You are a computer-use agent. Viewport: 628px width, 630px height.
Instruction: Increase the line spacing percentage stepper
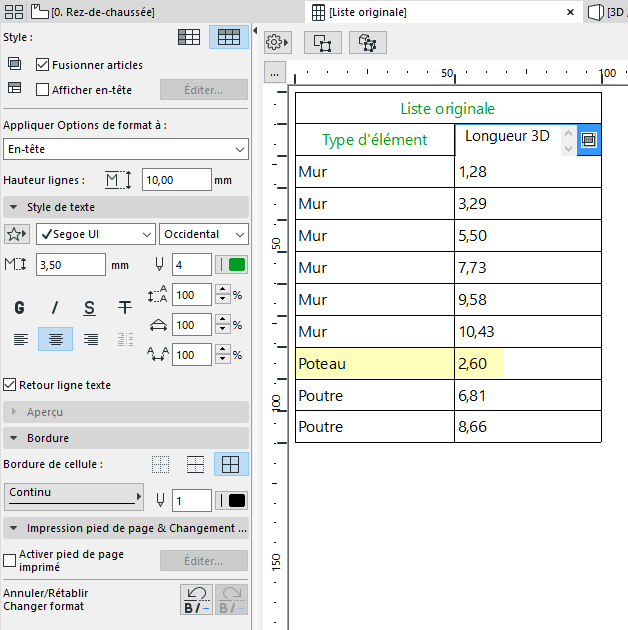pyautogui.click(x=223, y=289)
